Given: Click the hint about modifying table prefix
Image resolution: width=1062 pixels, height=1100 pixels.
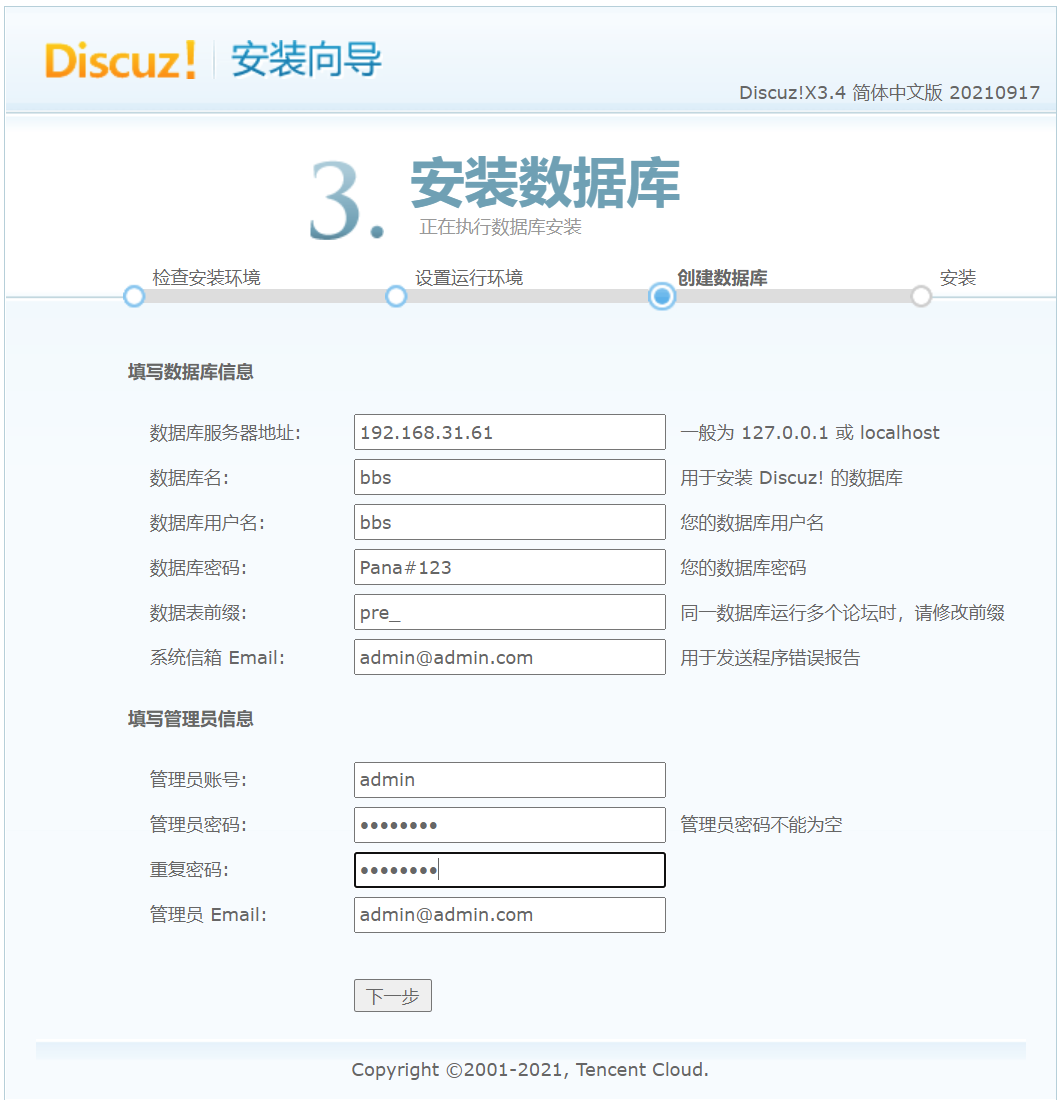Looking at the screenshot, I should pos(842,612).
